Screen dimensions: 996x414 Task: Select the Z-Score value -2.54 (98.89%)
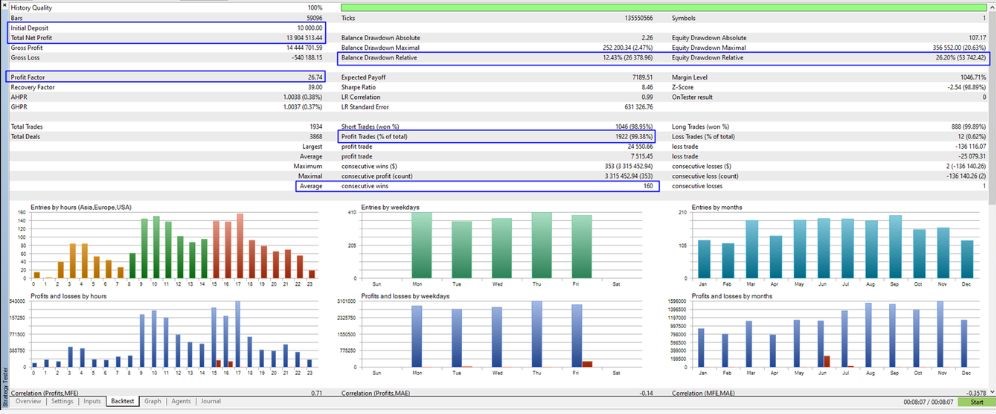[x=966, y=87]
